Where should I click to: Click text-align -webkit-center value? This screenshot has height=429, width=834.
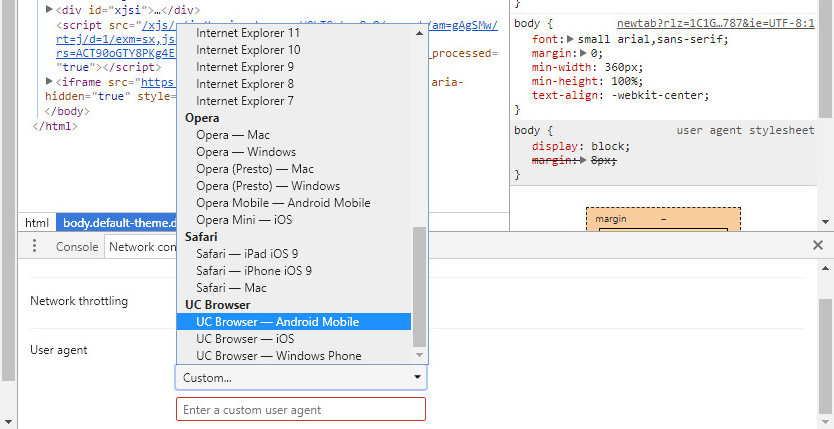[x=656, y=96]
